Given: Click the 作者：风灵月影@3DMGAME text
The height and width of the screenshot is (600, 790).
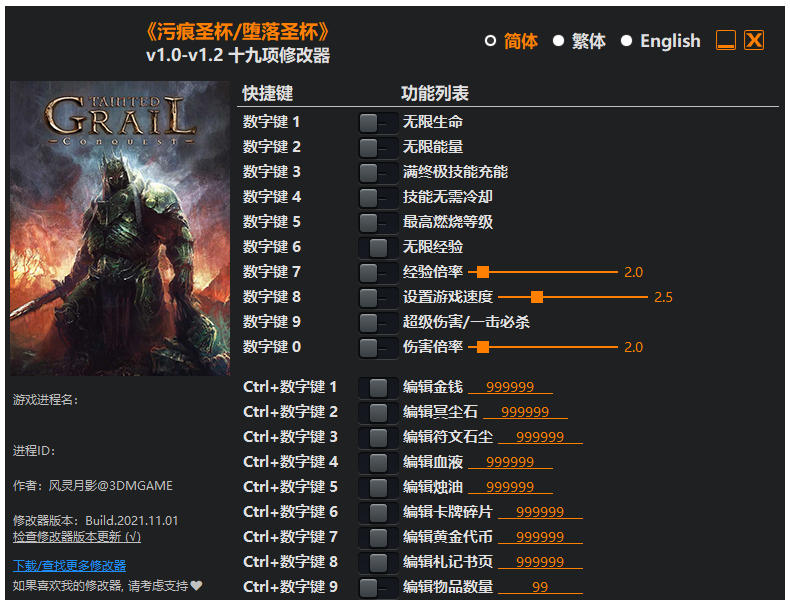Looking at the screenshot, I should 93,486.
